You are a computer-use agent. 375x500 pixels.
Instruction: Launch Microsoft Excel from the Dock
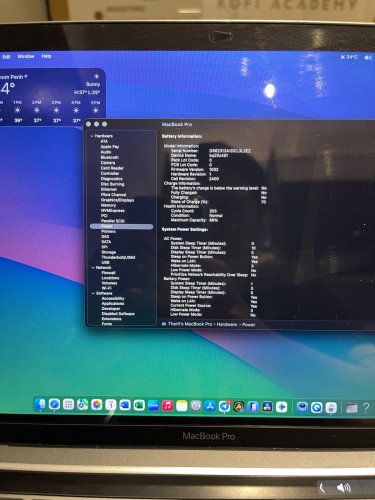click(139, 405)
